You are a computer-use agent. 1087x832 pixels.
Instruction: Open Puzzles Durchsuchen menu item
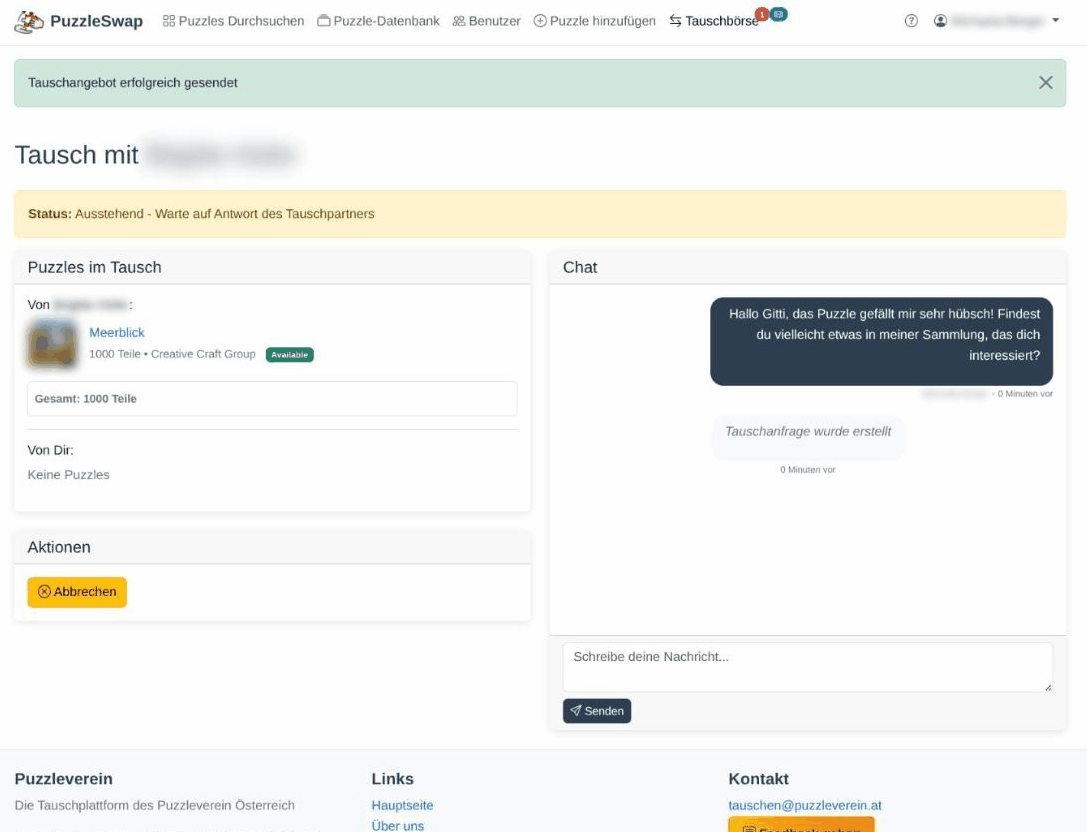(x=233, y=21)
